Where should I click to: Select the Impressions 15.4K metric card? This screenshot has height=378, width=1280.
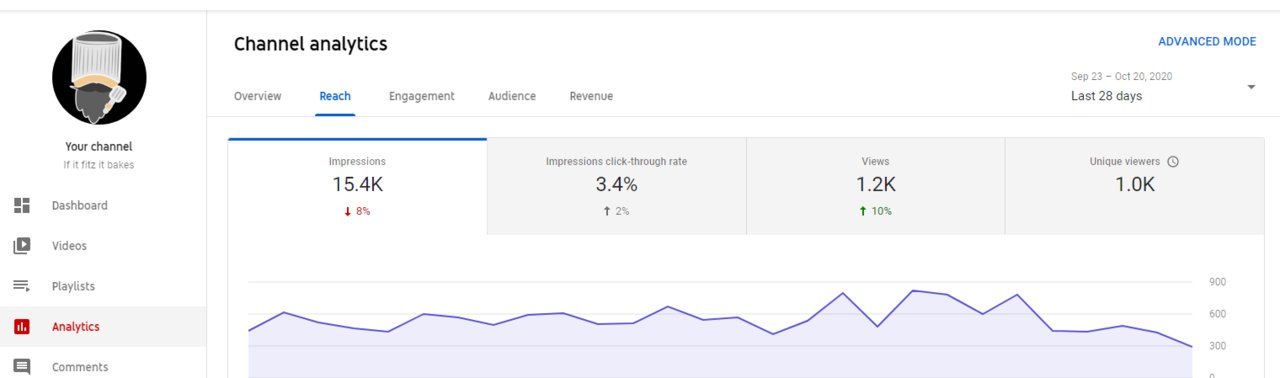(x=358, y=186)
